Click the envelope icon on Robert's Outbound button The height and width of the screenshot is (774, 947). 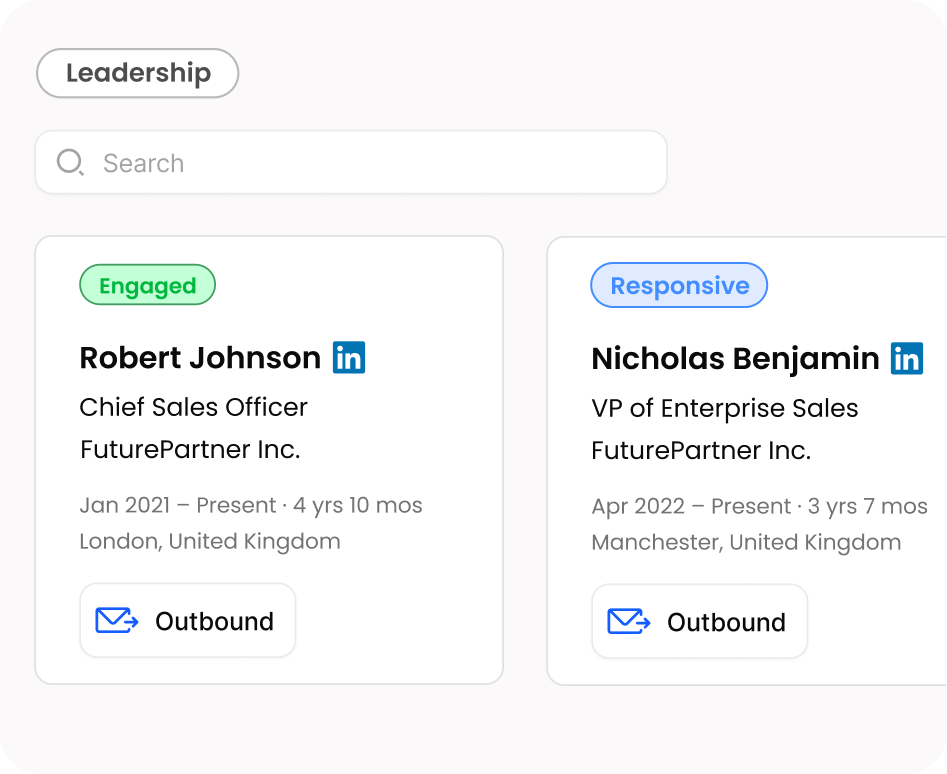(117, 620)
